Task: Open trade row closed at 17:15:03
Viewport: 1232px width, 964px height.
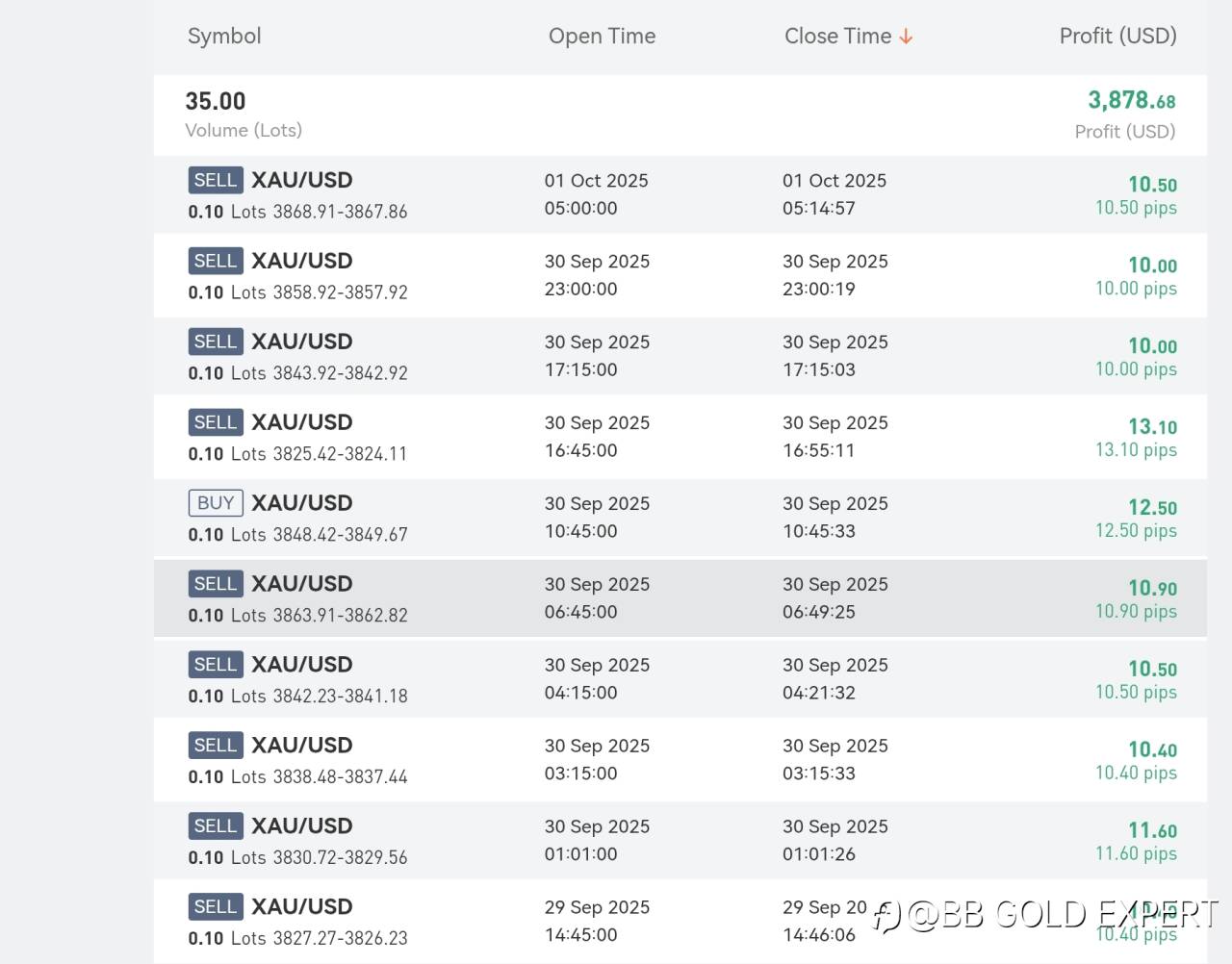Action: tap(680, 356)
